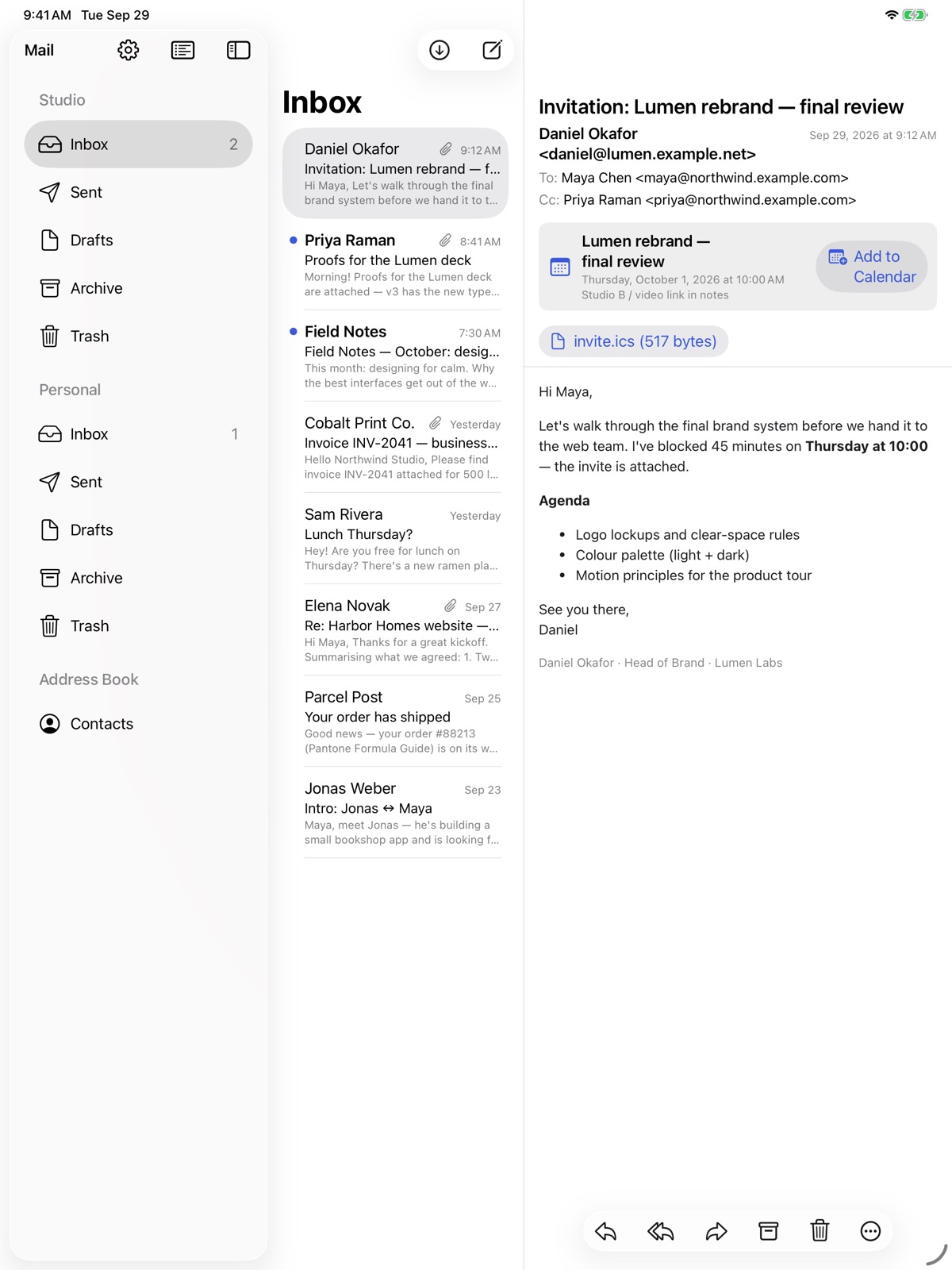The height and width of the screenshot is (1270, 952).
Task: Open Sam Rivera's Lunch Thursday email
Action: 395,539
